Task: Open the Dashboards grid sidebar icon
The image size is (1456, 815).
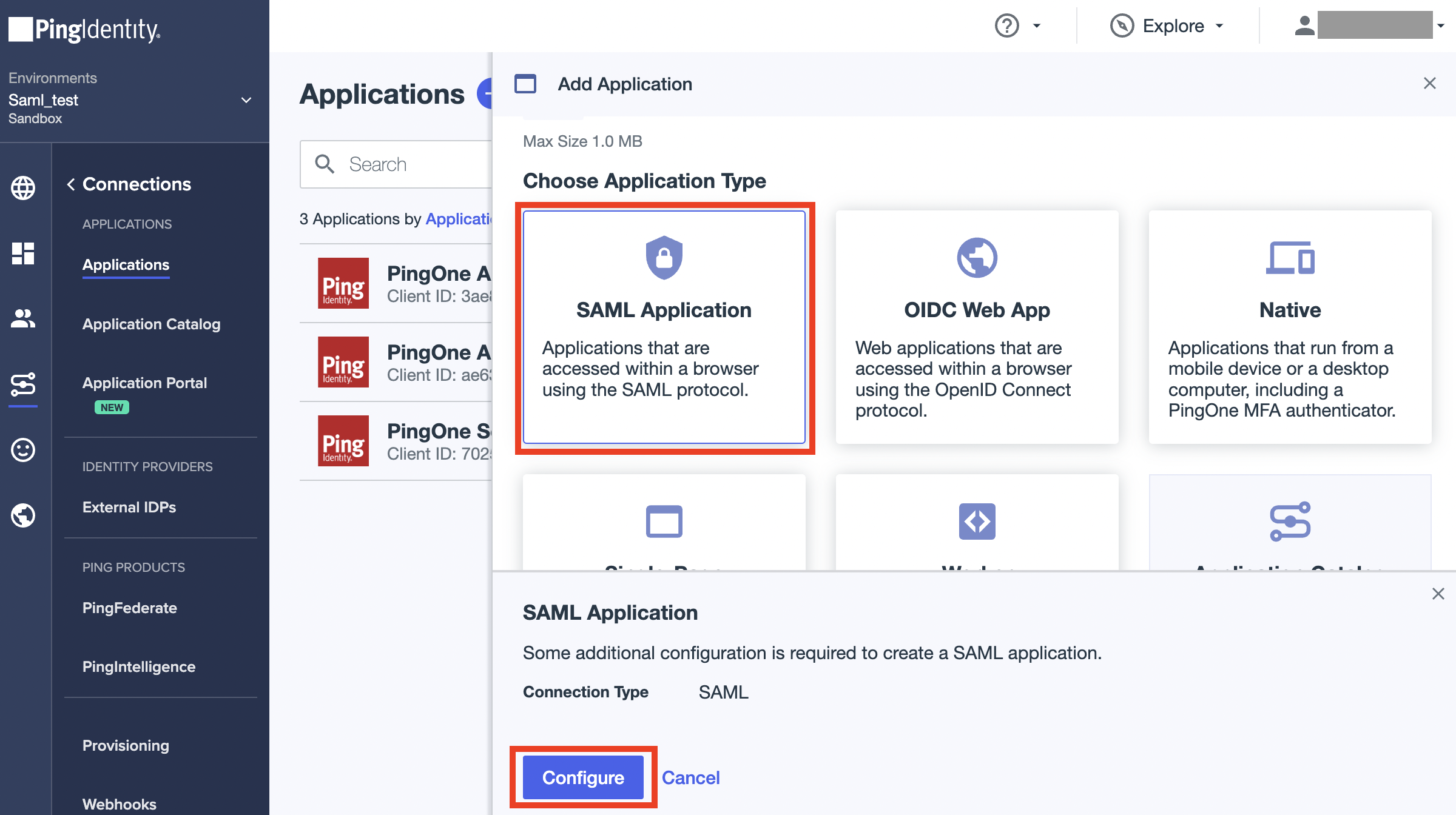Action: (x=23, y=253)
